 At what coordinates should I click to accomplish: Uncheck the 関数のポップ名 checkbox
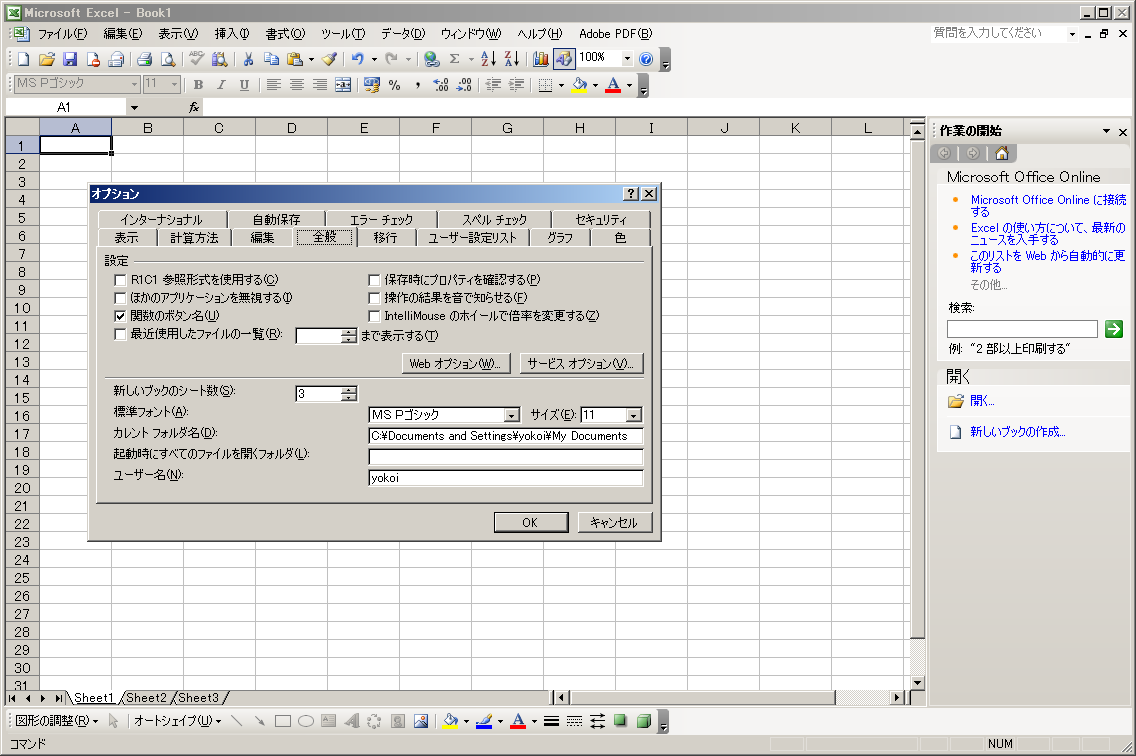click(121, 316)
